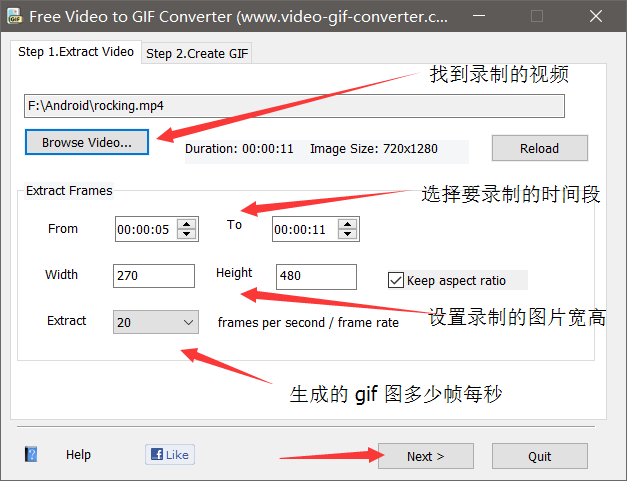Click the GIF app icon in title bar
Image resolution: width=627 pixels, height=481 pixels.
click(x=15, y=16)
